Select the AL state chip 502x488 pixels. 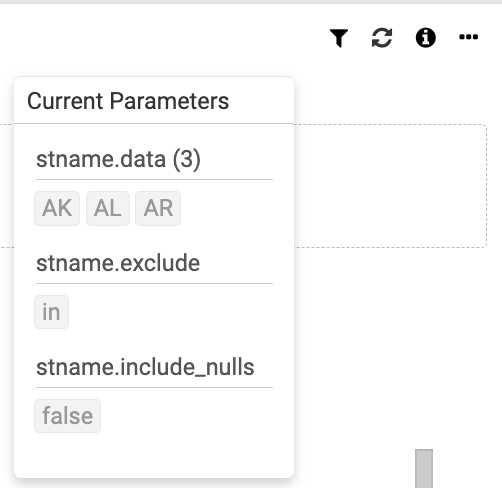[x=108, y=208]
